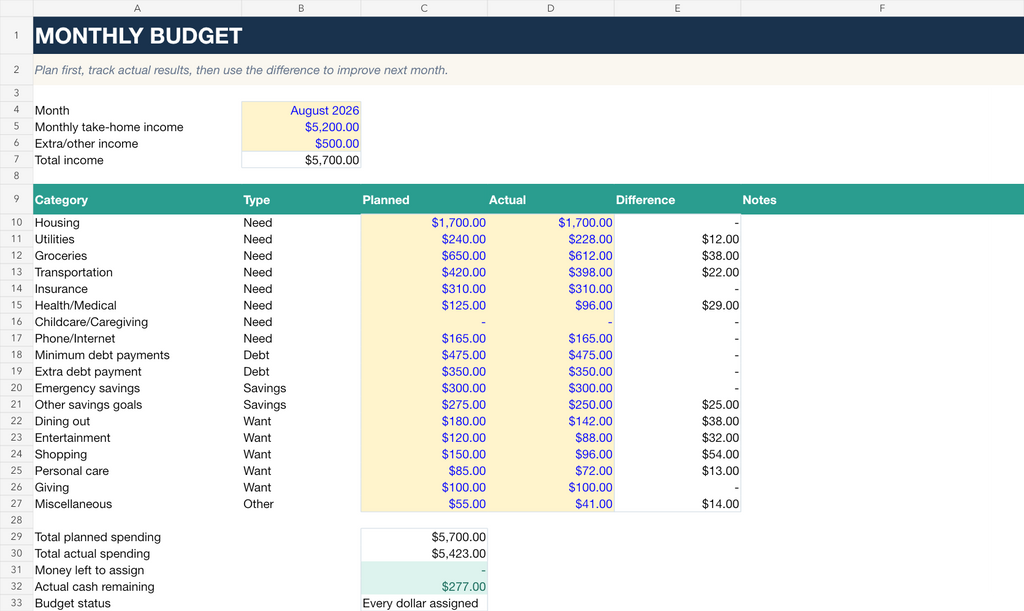Select column E header

pos(677,8)
